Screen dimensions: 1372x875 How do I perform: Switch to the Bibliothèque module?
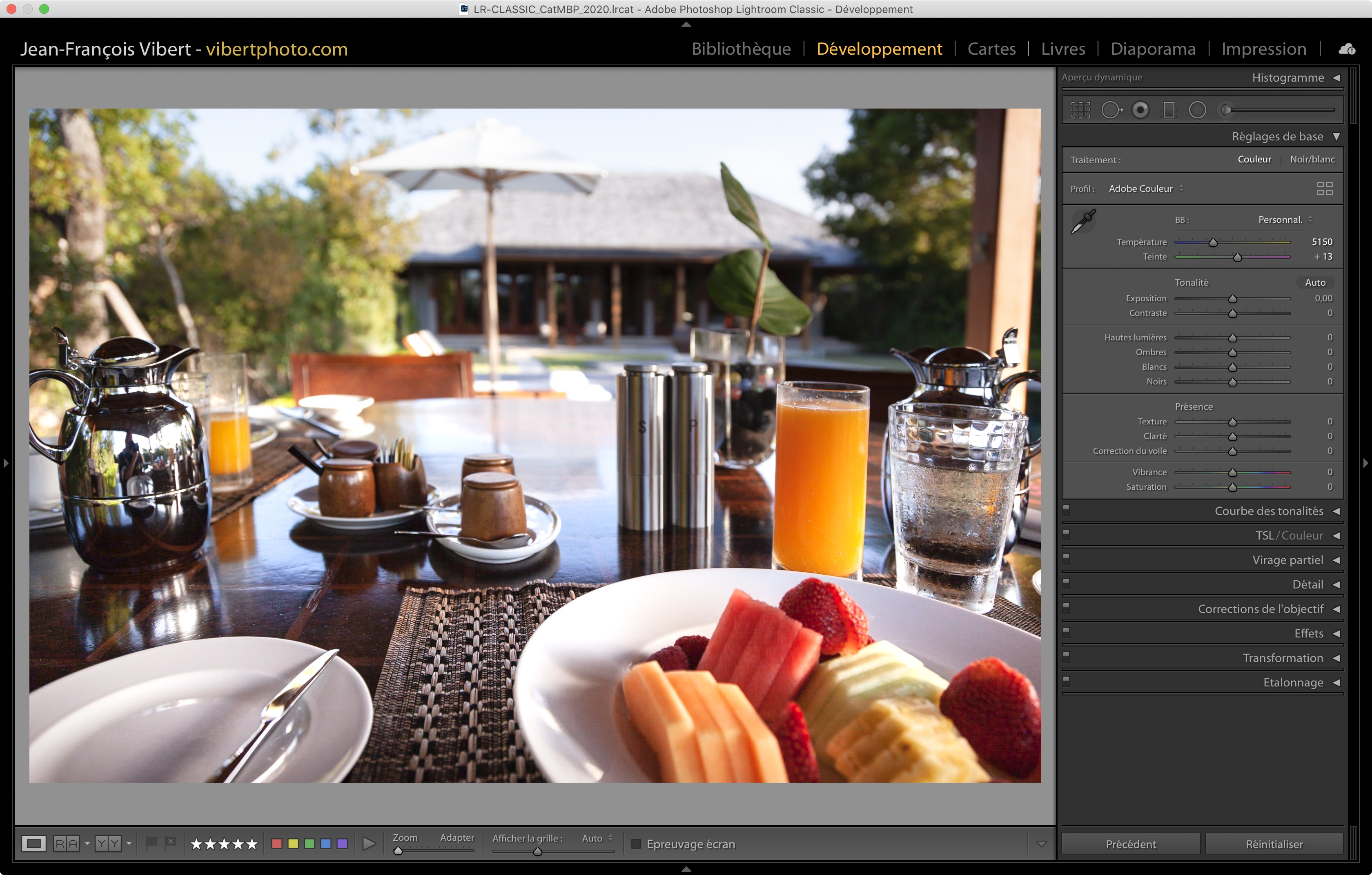click(741, 49)
